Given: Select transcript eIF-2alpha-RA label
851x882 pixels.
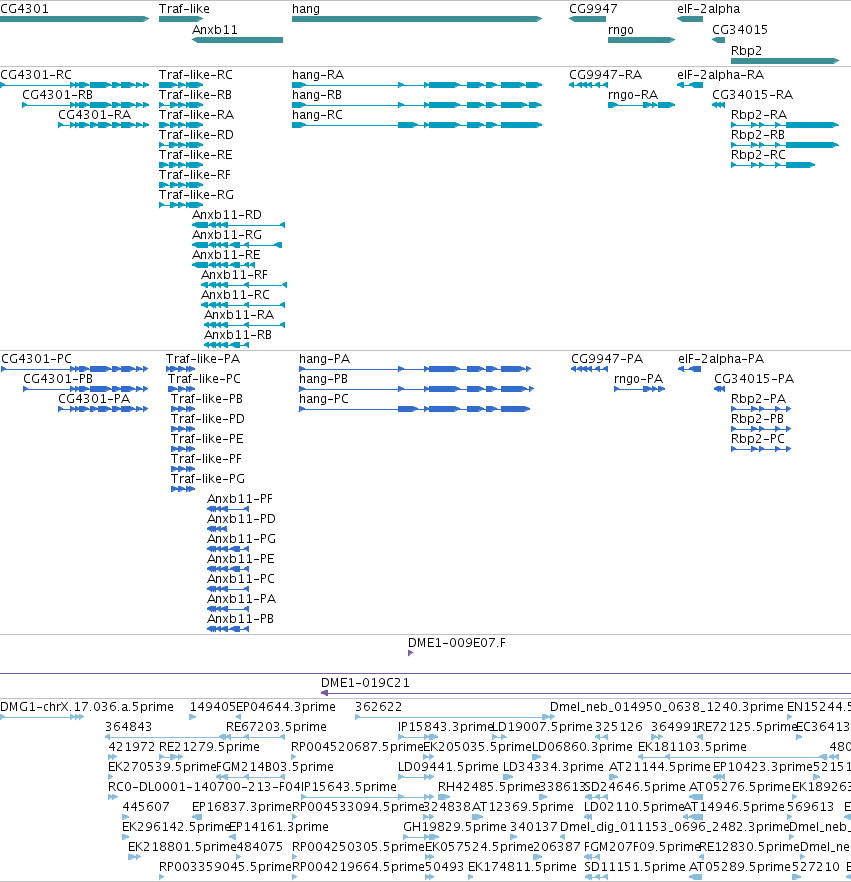Looking at the screenshot, I should 721,75.
